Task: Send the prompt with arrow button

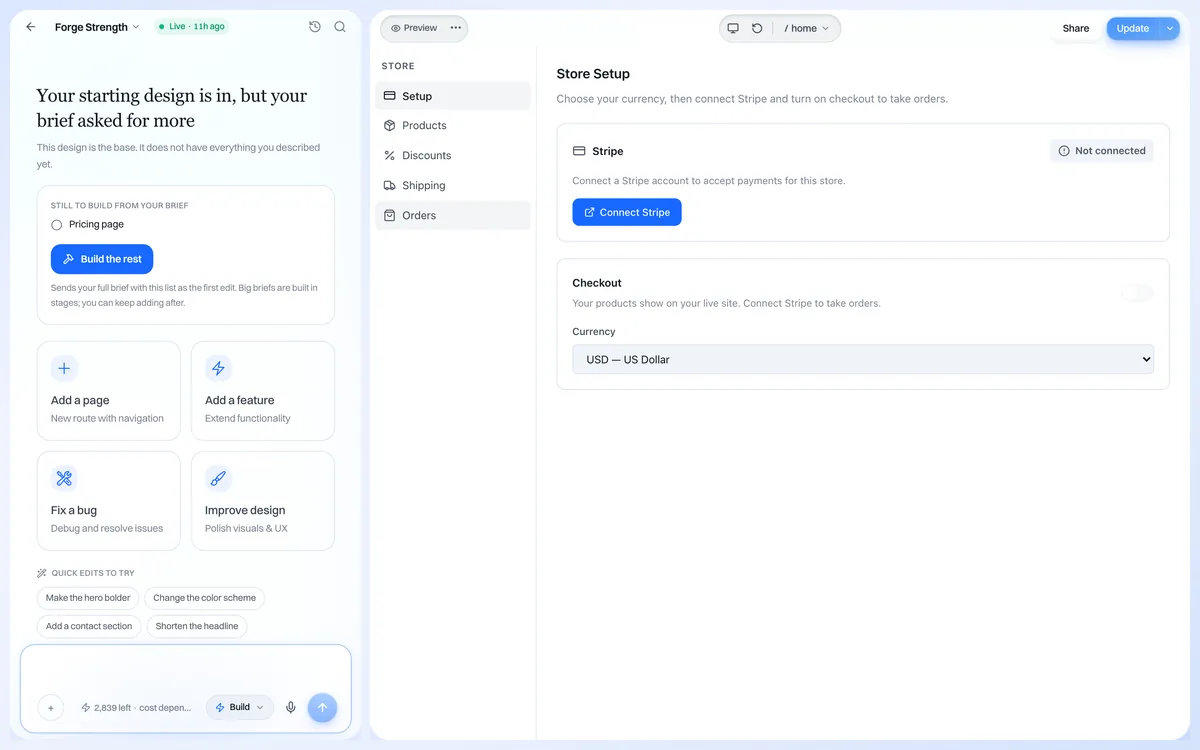Action: point(322,707)
